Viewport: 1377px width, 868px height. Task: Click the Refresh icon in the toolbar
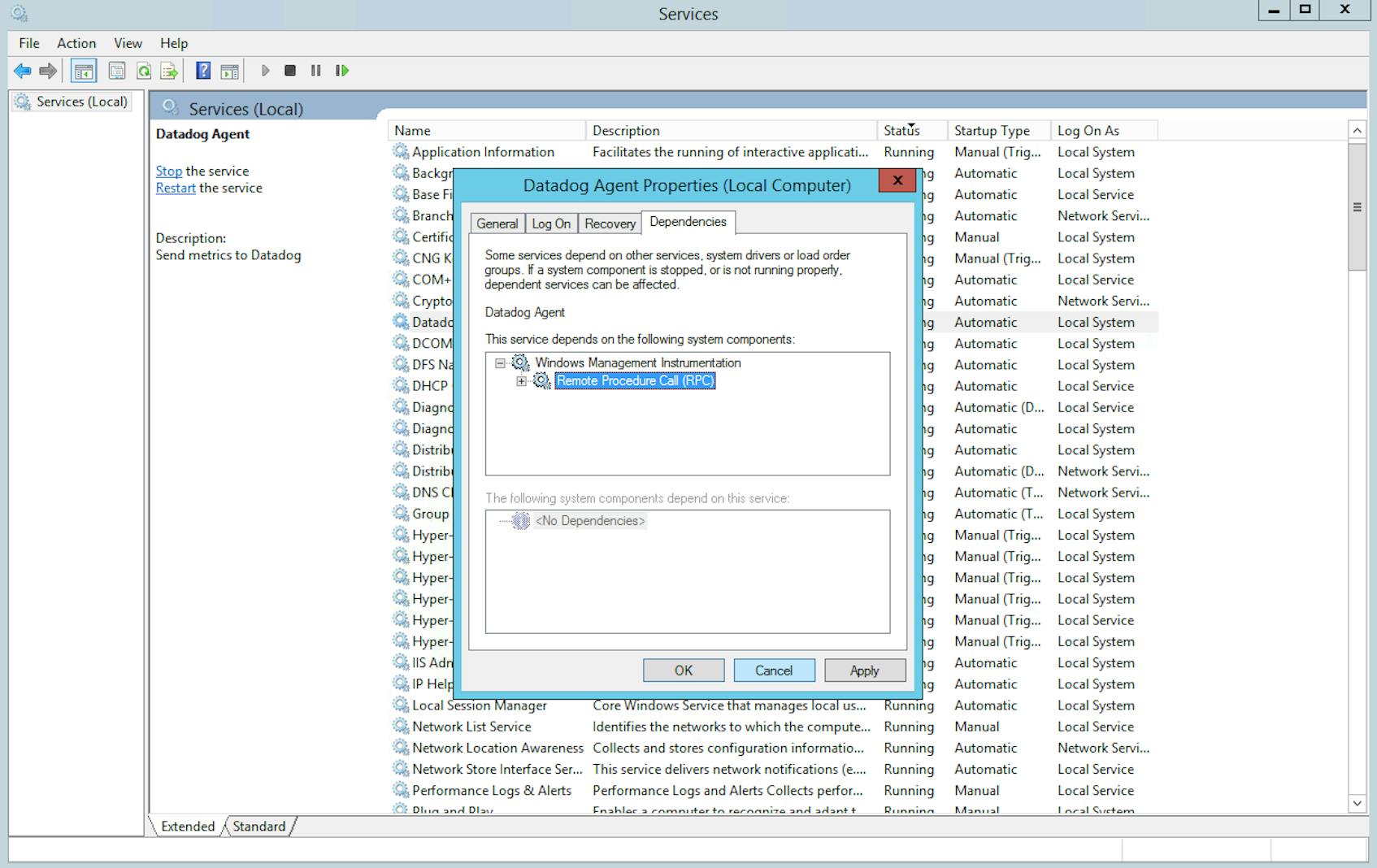click(x=144, y=71)
